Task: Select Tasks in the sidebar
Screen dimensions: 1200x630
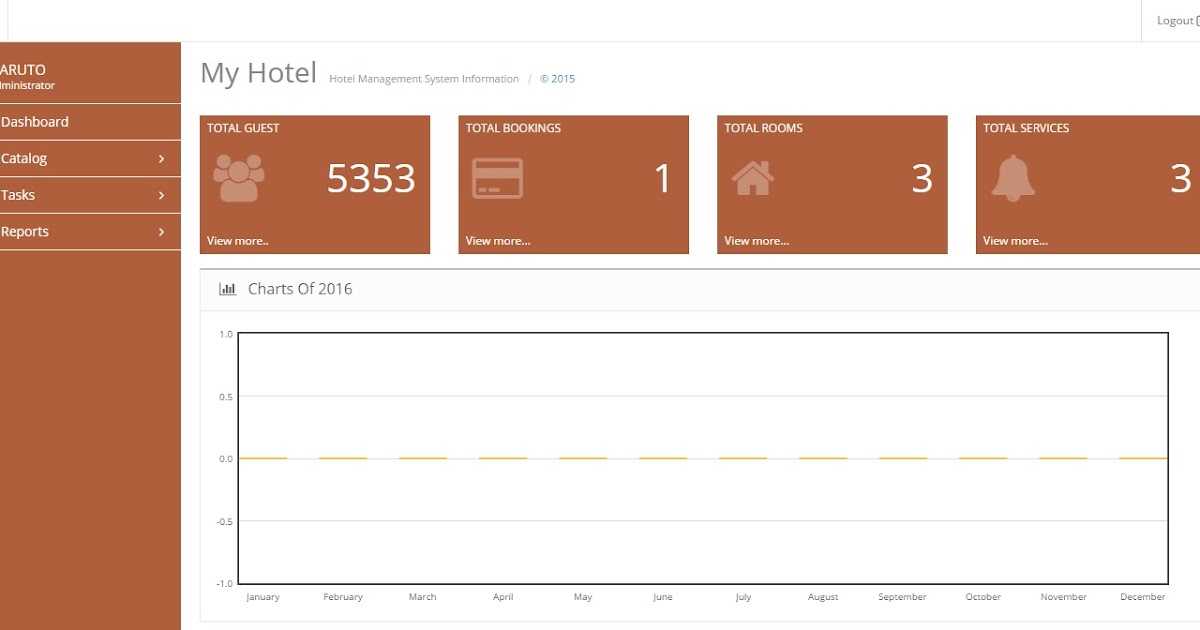Action: tap(18, 194)
